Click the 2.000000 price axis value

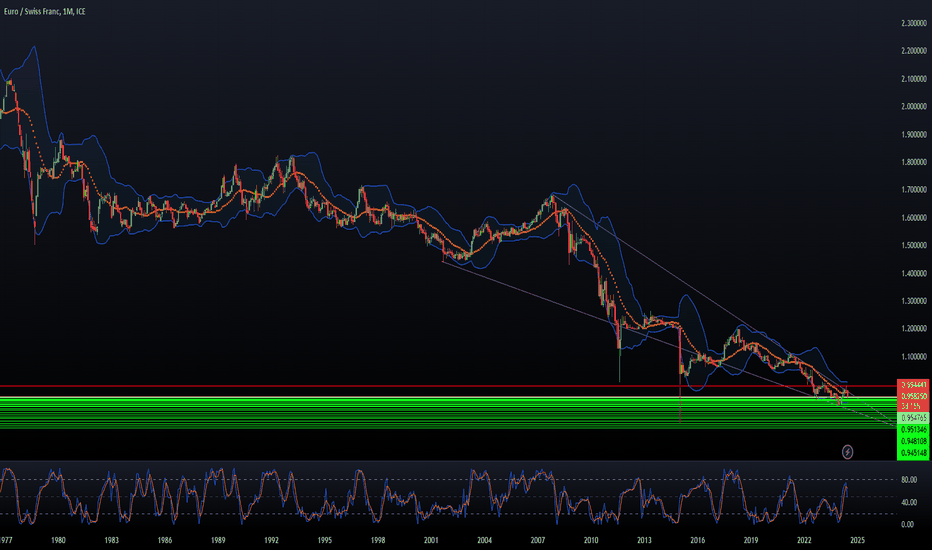click(914, 107)
